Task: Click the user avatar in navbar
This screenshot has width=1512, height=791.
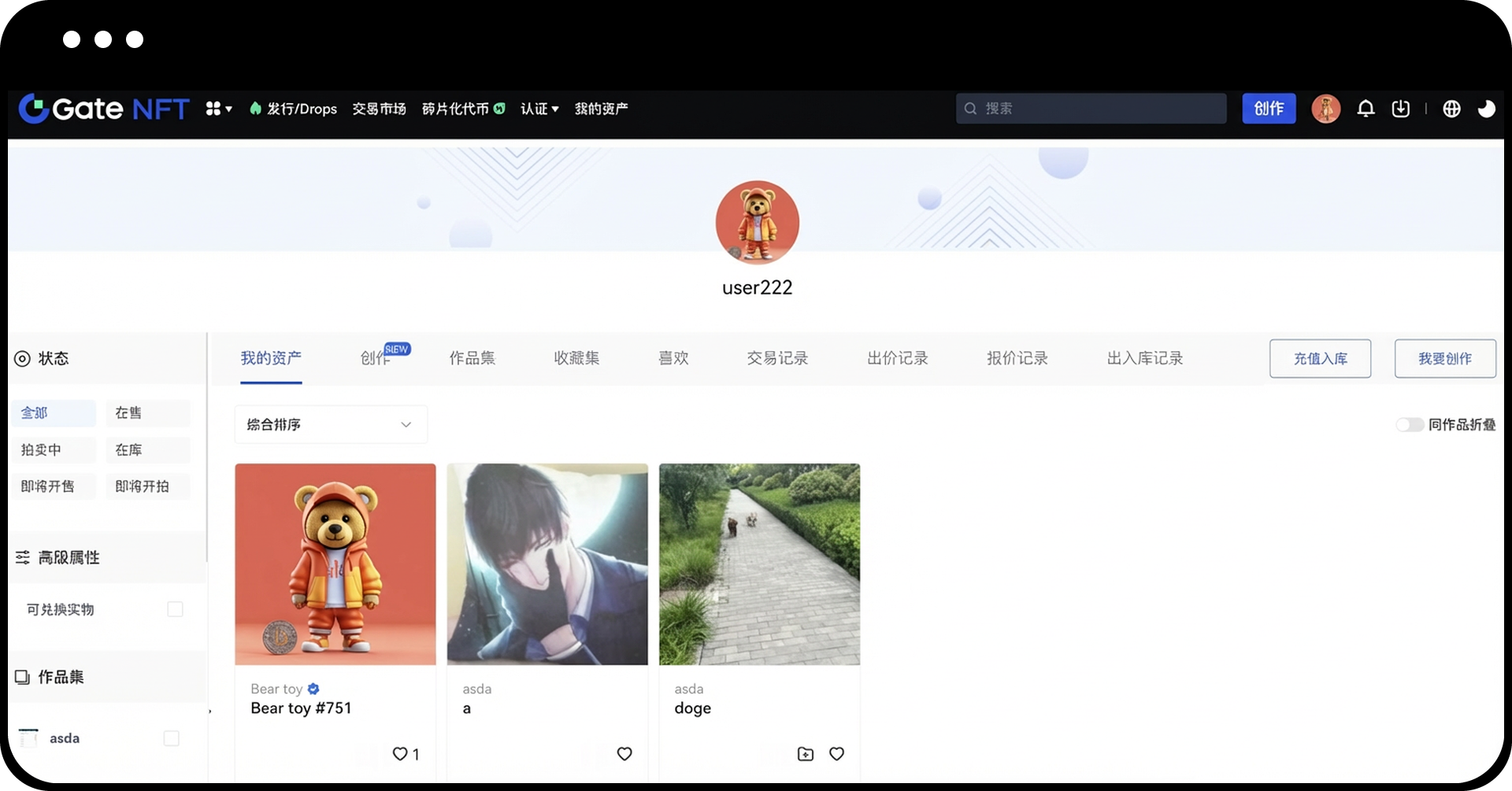Action: tap(1325, 109)
